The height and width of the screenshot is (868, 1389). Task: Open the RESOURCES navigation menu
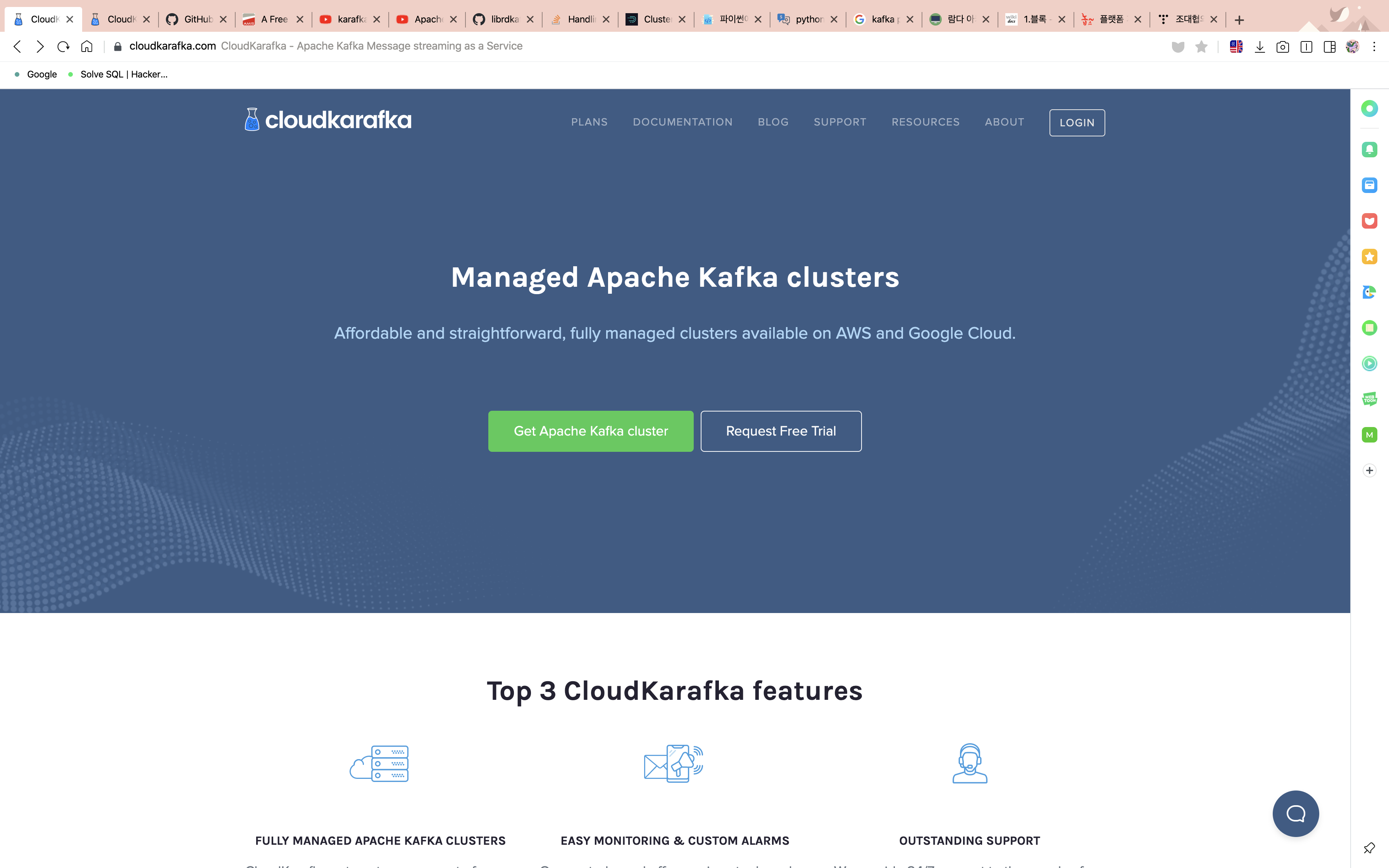point(925,122)
